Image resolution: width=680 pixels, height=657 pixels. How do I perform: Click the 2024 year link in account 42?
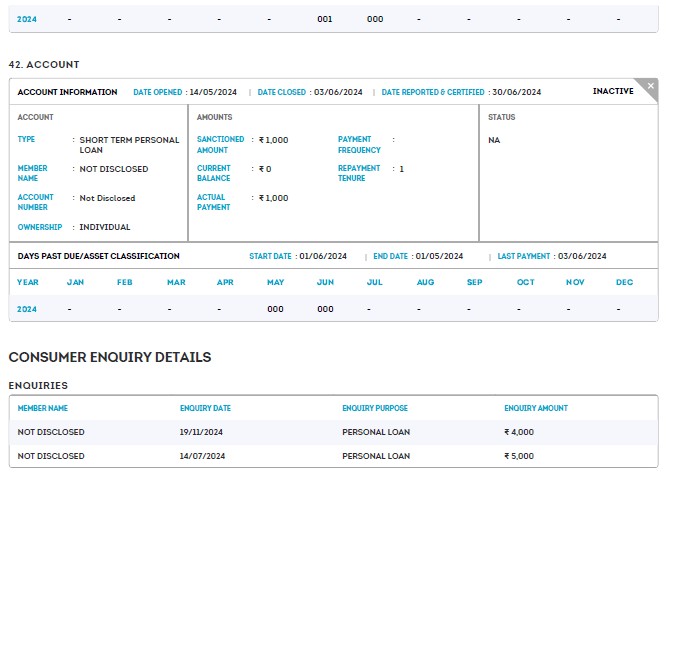27,310
